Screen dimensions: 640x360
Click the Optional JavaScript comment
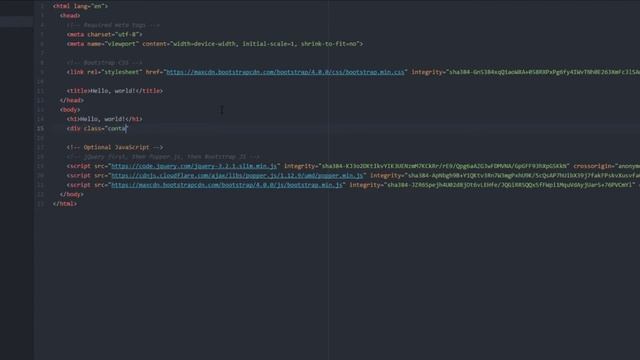click(115, 147)
